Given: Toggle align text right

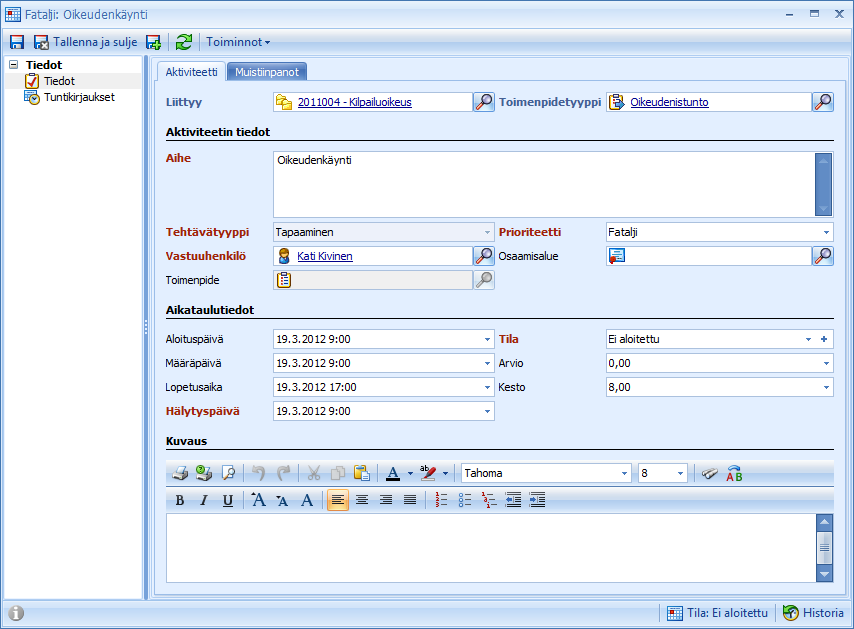Looking at the screenshot, I should 386,500.
